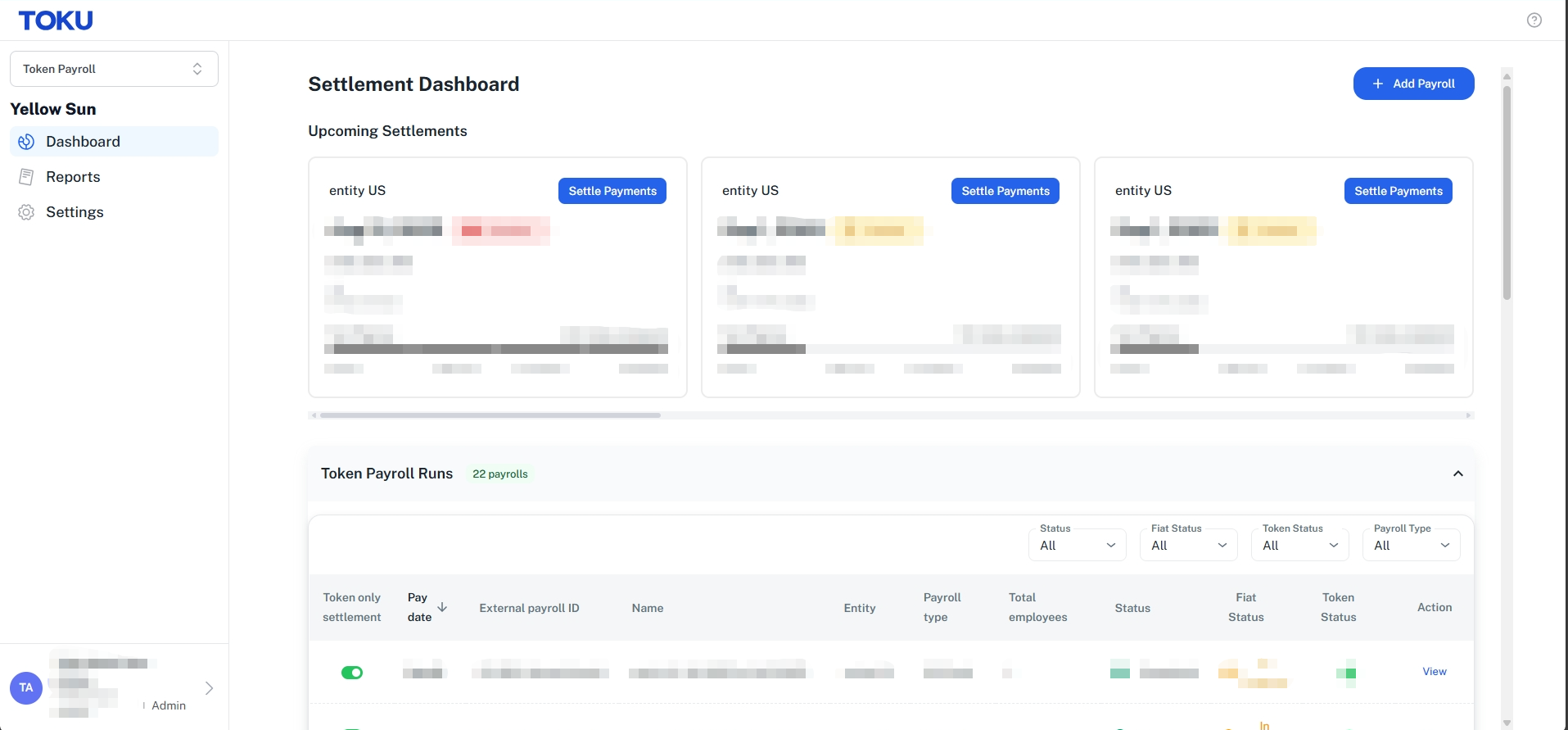
Task: Click the Reports document icon
Action: 26,177
